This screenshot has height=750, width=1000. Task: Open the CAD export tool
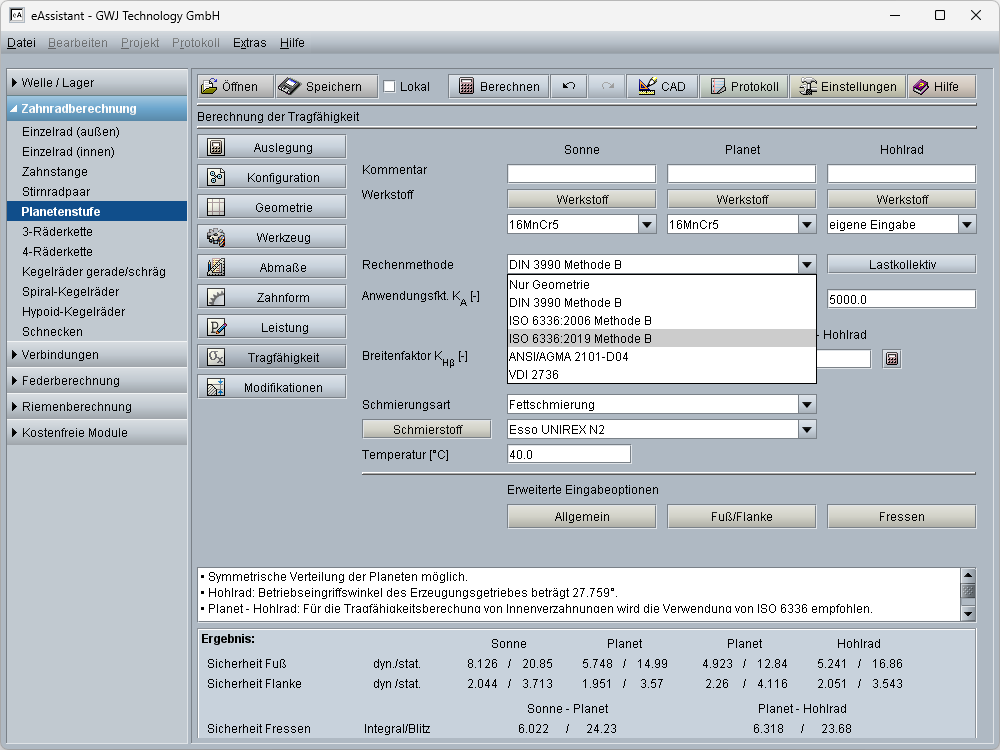[662, 87]
